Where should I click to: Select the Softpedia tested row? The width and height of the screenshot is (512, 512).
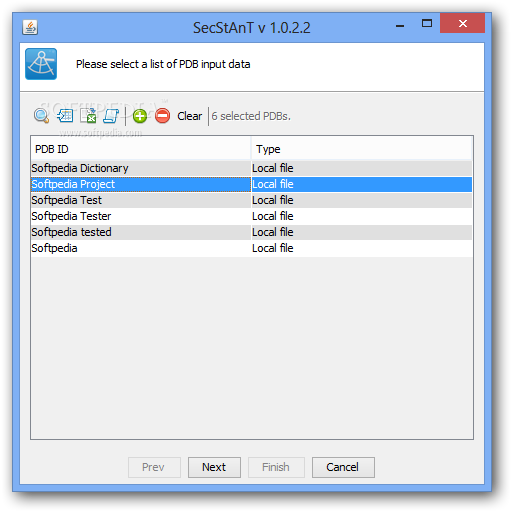point(252,232)
